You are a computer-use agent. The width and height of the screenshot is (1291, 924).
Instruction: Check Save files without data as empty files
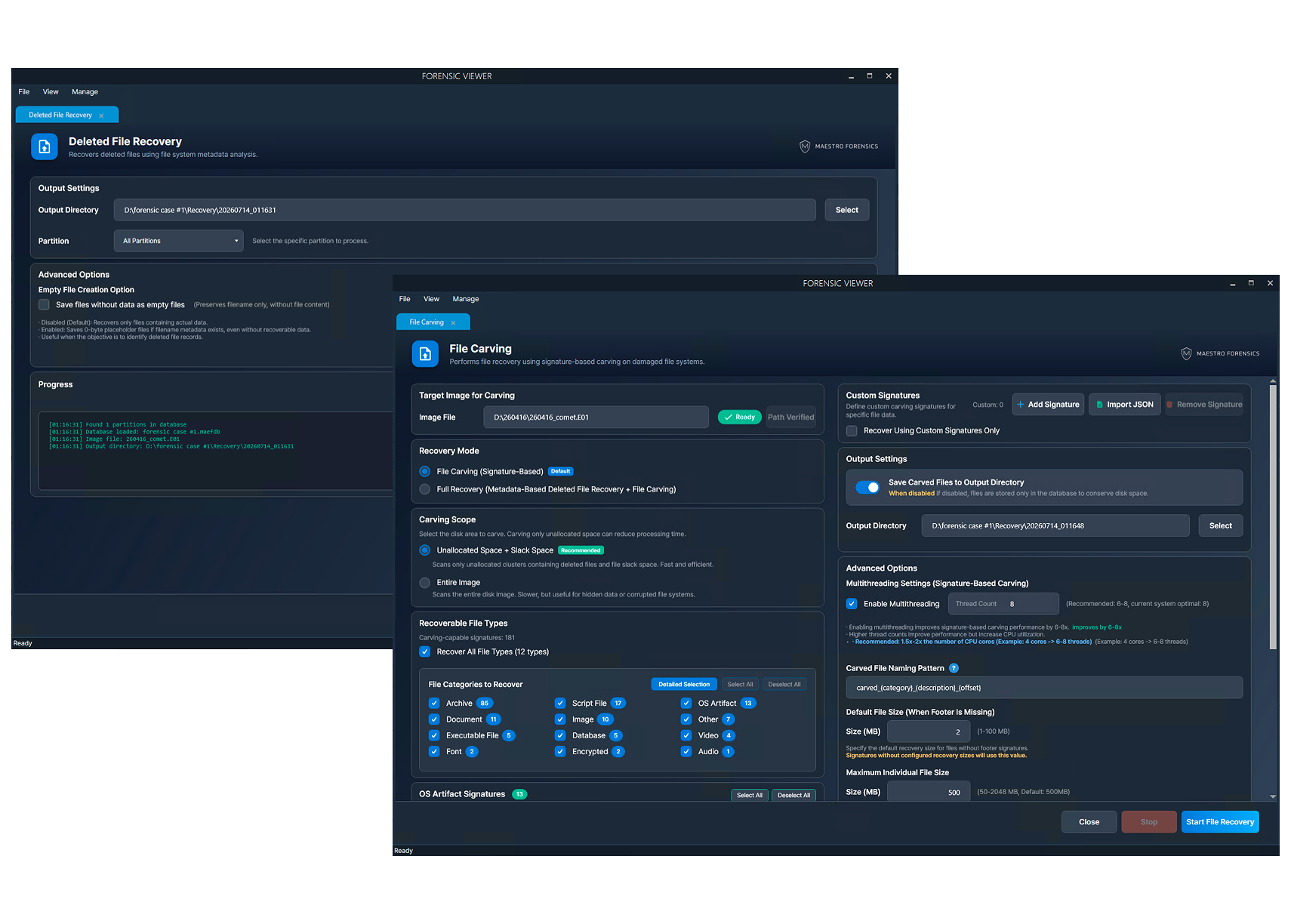pos(44,305)
